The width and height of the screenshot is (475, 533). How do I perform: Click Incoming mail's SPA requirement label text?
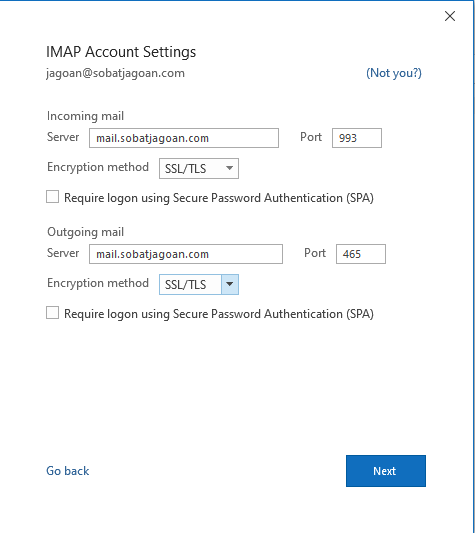[x=219, y=198]
